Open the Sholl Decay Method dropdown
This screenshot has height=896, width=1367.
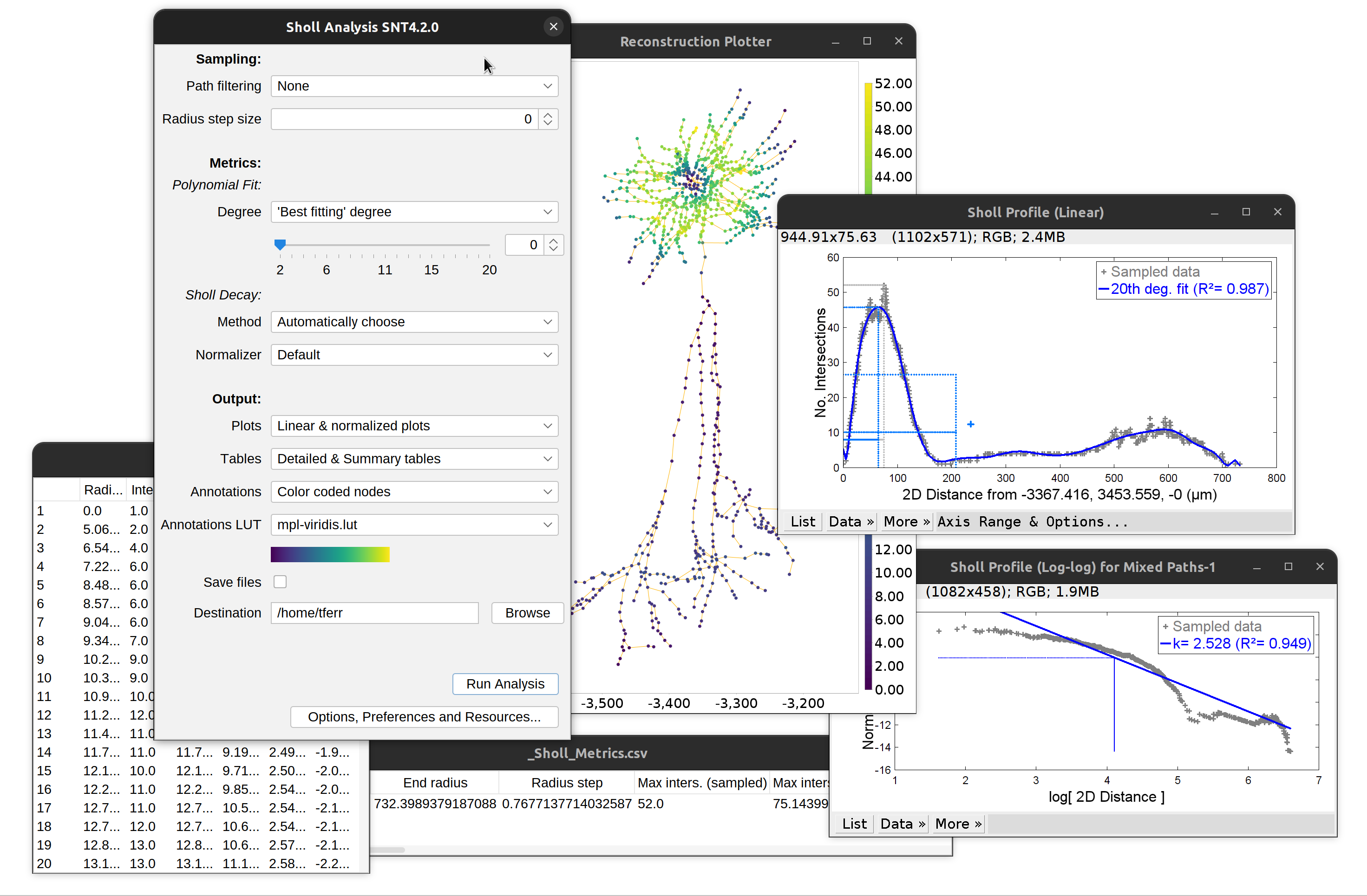point(414,322)
